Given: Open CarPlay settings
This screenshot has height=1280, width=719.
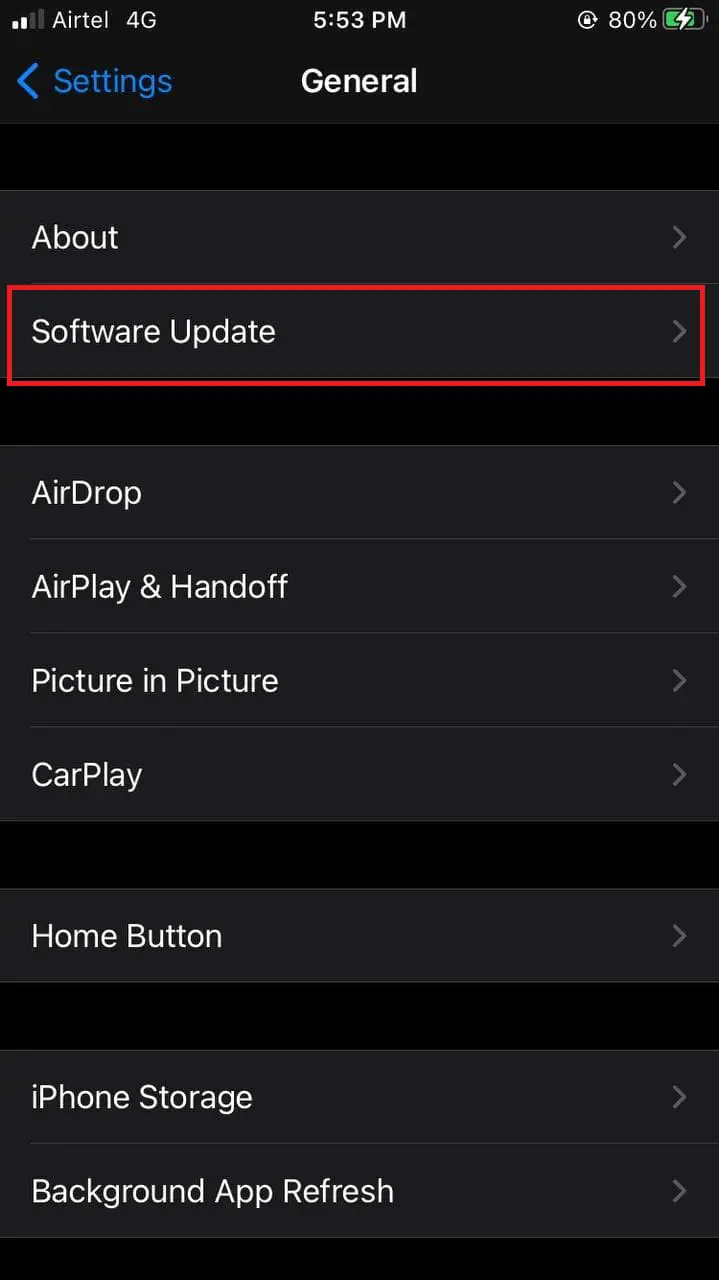Looking at the screenshot, I should click(x=359, y=774).
